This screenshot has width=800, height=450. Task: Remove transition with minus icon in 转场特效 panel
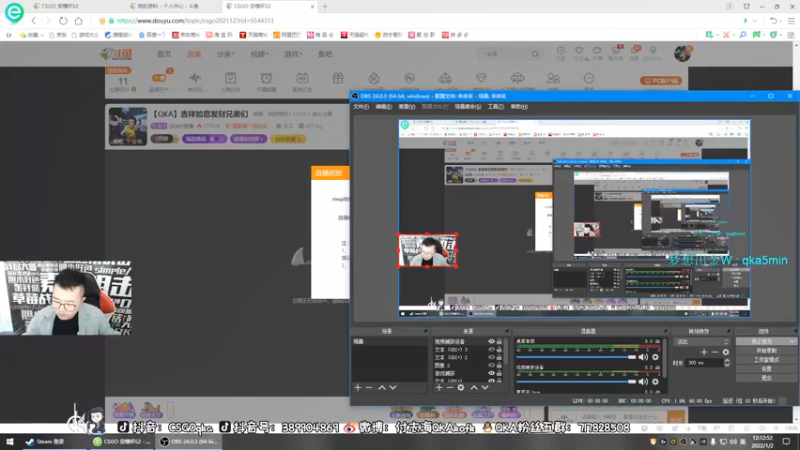pyautogui.click(x=715, y=352)
